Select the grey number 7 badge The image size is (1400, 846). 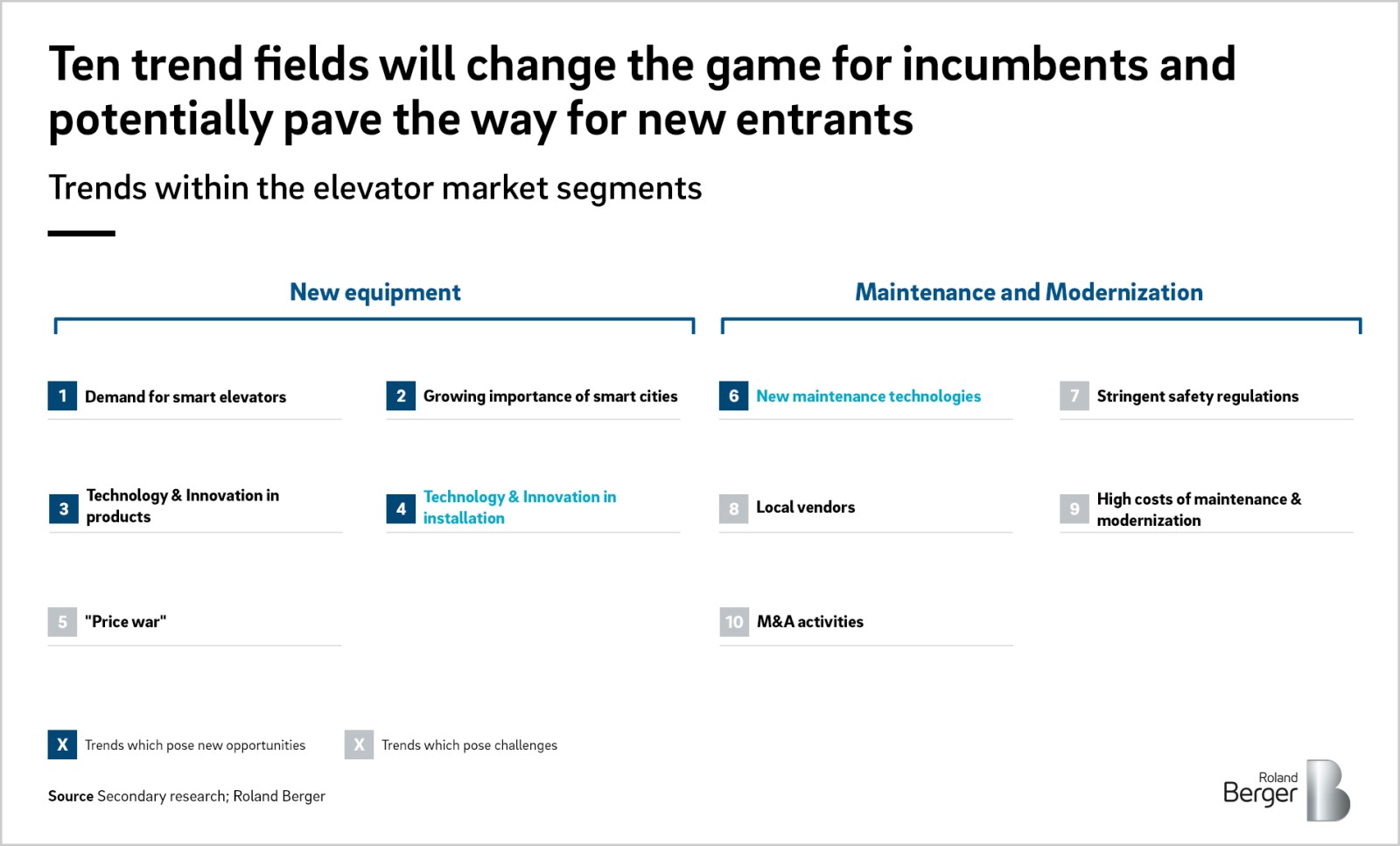tap(1074, 395)
